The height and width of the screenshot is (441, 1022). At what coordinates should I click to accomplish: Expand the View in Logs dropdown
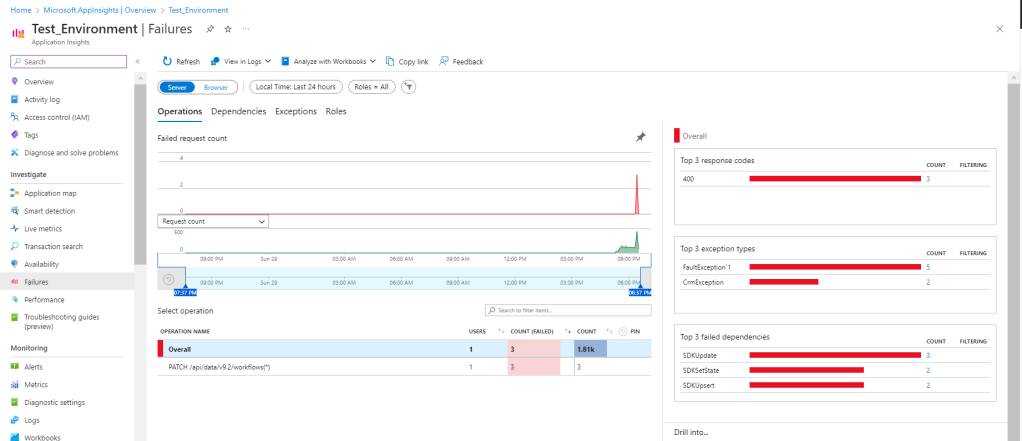click(240, 61)
